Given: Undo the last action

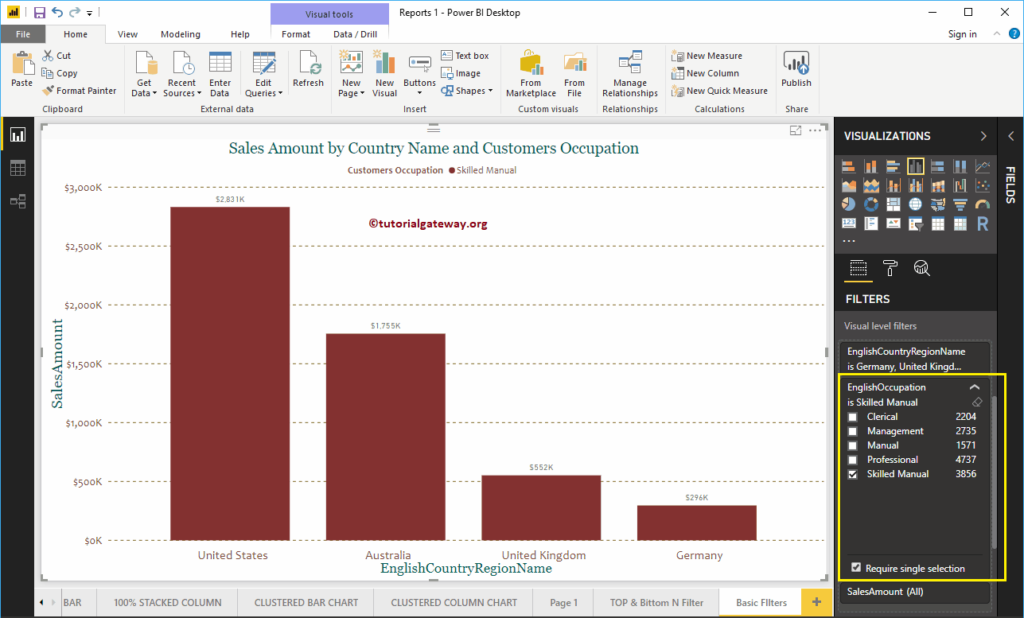Looking at the screenshot, I should 57,12.
